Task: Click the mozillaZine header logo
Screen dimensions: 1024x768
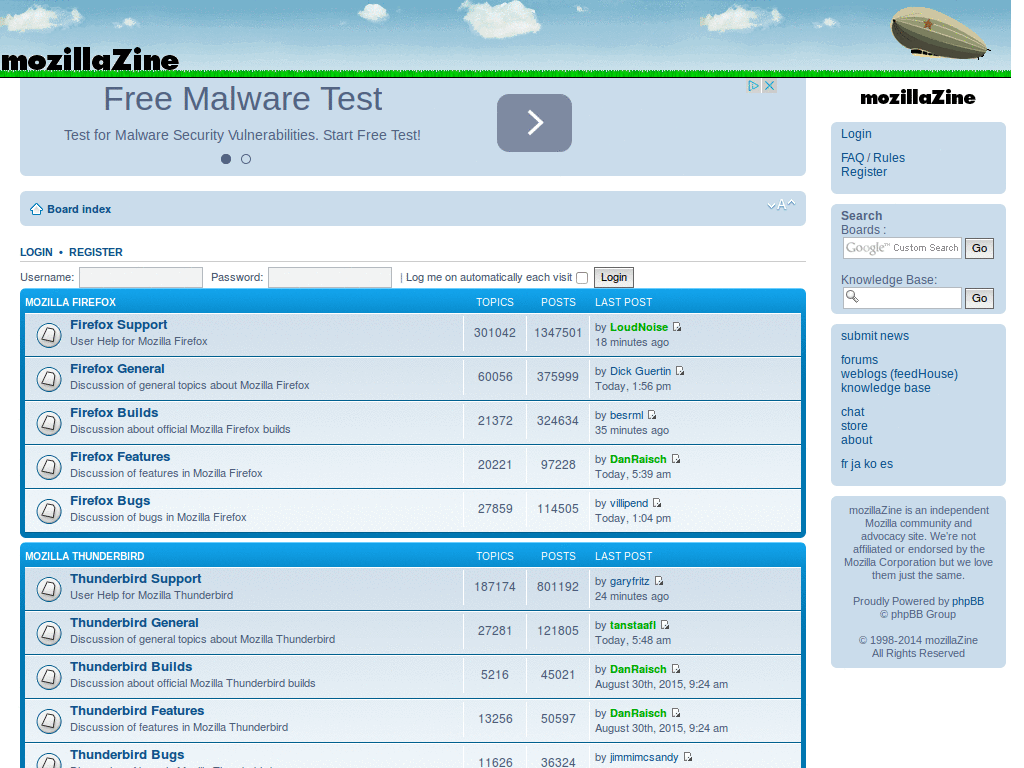Action: (x=89, y=59)
